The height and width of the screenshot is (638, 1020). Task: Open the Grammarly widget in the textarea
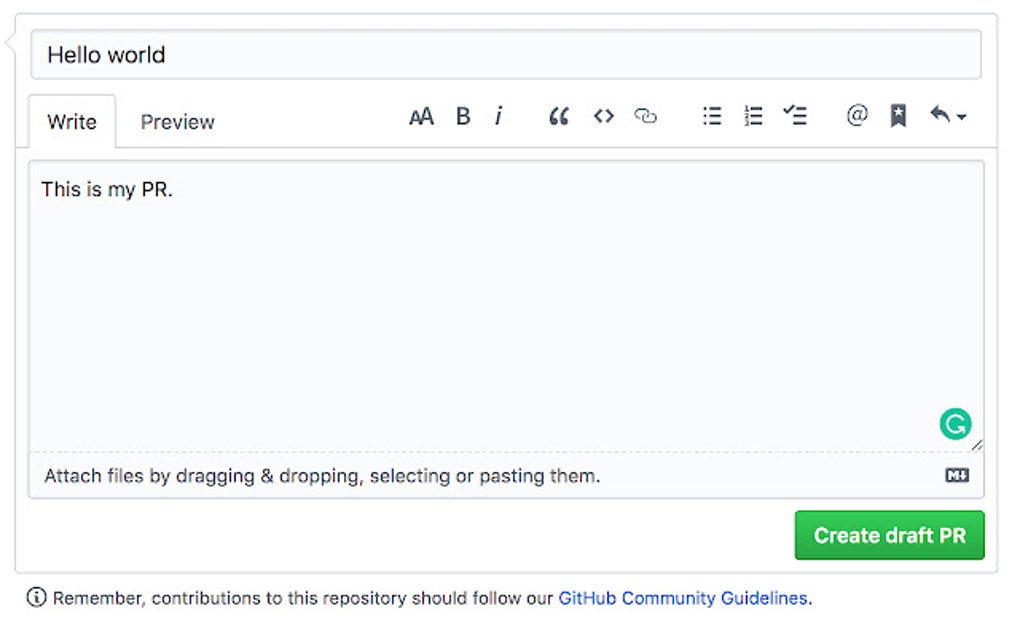[954, 423]
